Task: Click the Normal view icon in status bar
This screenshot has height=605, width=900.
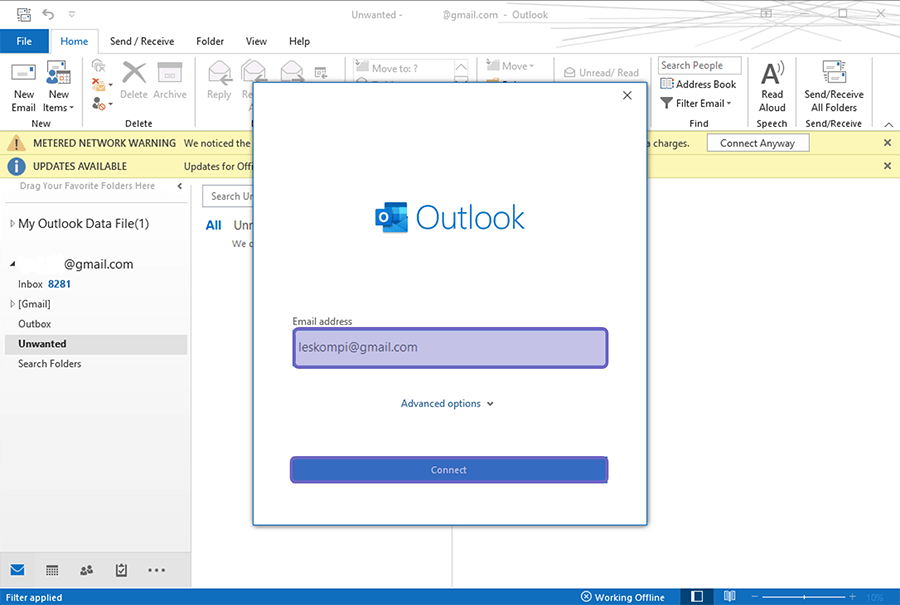Action: 697,597
